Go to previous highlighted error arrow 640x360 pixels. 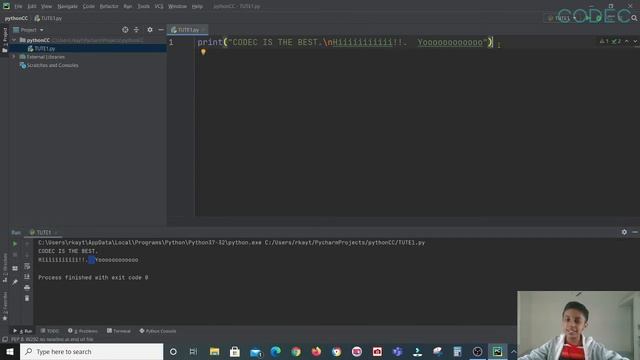point(627,41)
